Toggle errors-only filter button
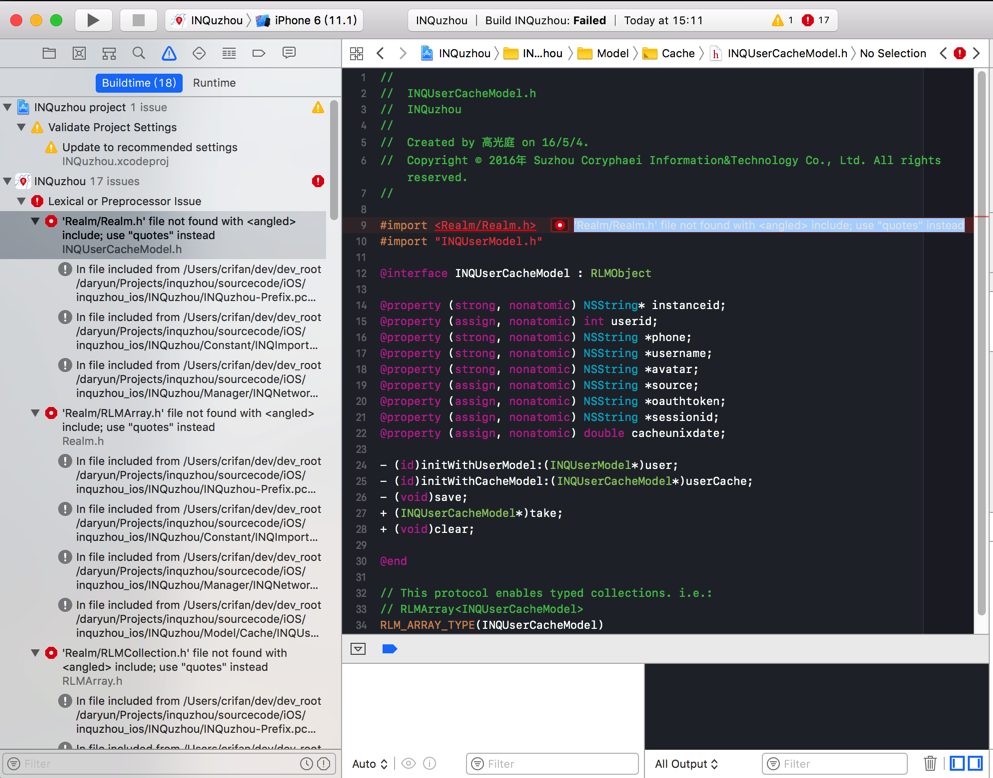Screen dimensions: 993x778 coord(324,763)
